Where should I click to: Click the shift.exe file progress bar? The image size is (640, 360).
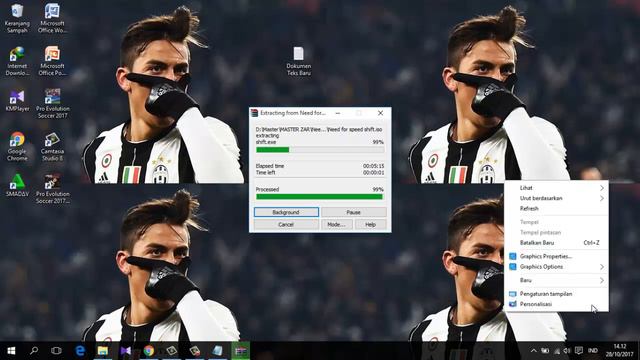pos(320,150)
